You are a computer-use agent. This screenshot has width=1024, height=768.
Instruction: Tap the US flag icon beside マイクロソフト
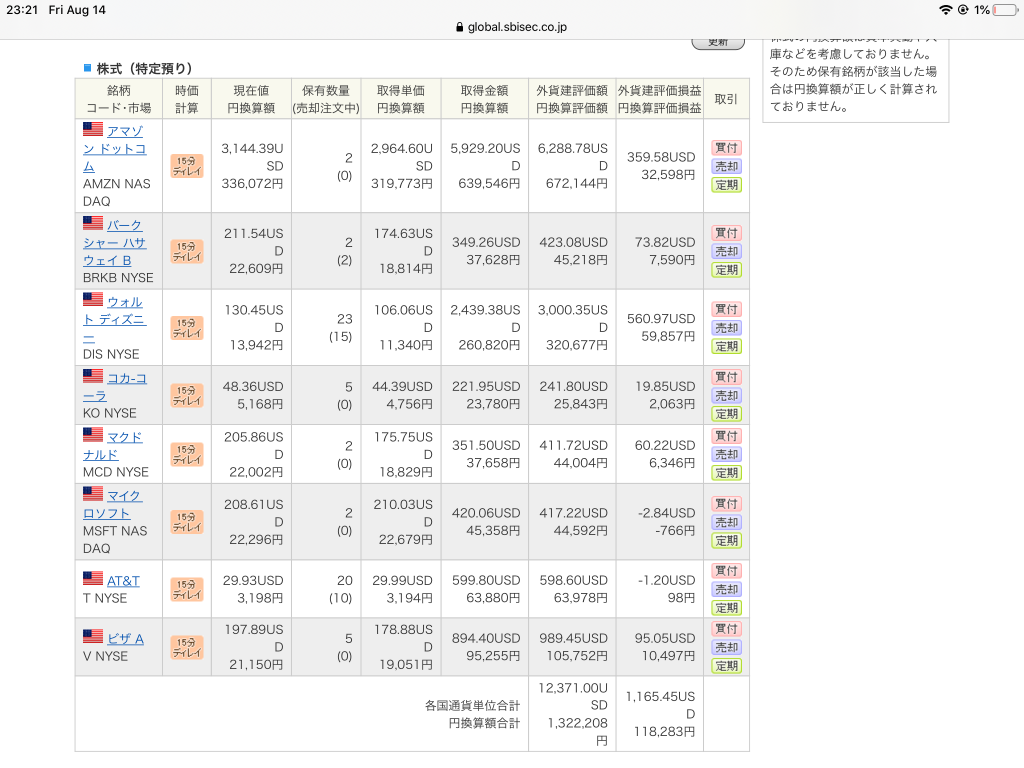[93, 494]
